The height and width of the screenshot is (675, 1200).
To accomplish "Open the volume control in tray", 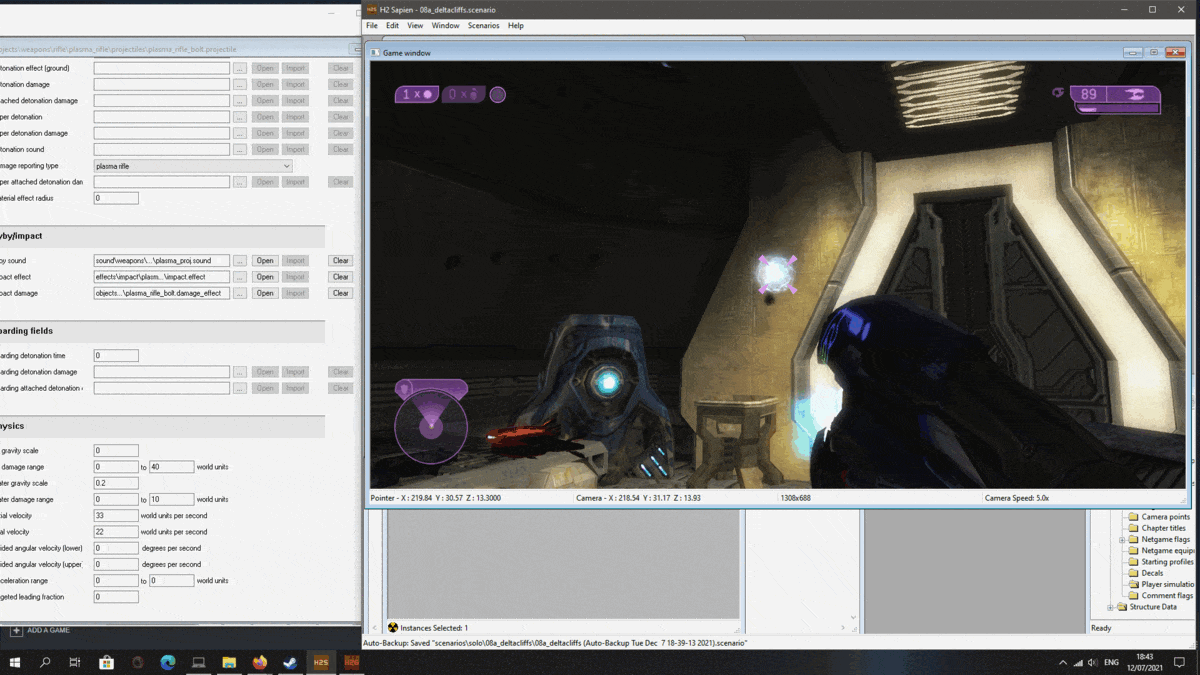I will click(1093, 663).
